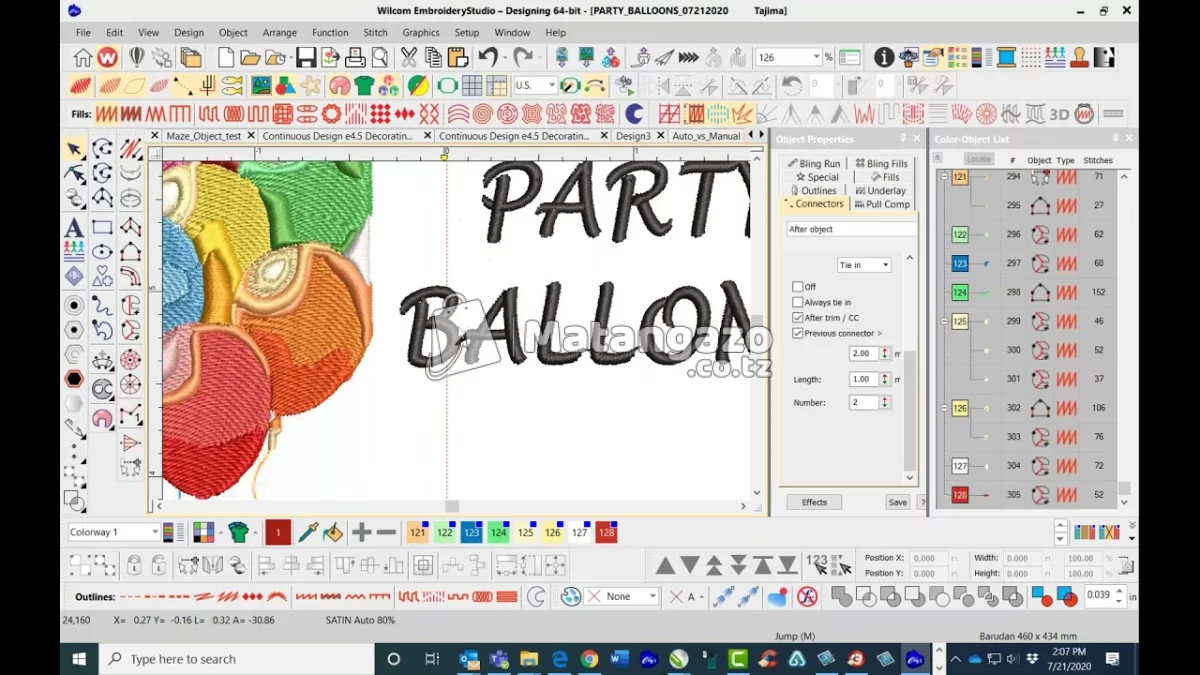Open the Stitch menu
Screen dimensions: 1200x675
point(375,32)
